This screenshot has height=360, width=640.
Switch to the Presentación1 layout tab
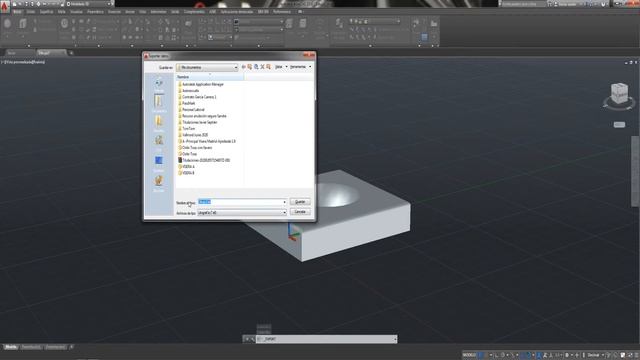click(31, 347)
